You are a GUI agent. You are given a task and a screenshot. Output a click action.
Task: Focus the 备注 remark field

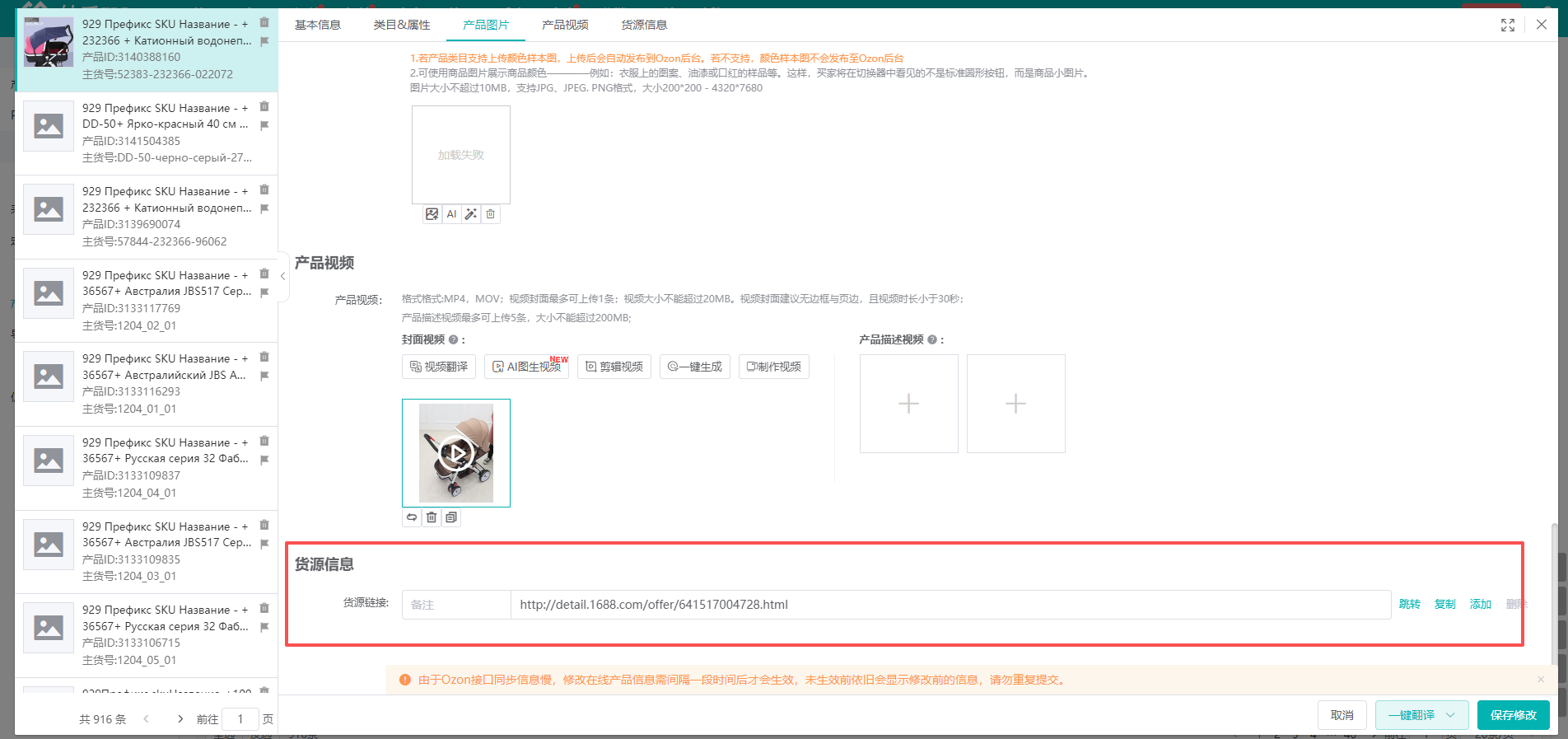point(456,605)
